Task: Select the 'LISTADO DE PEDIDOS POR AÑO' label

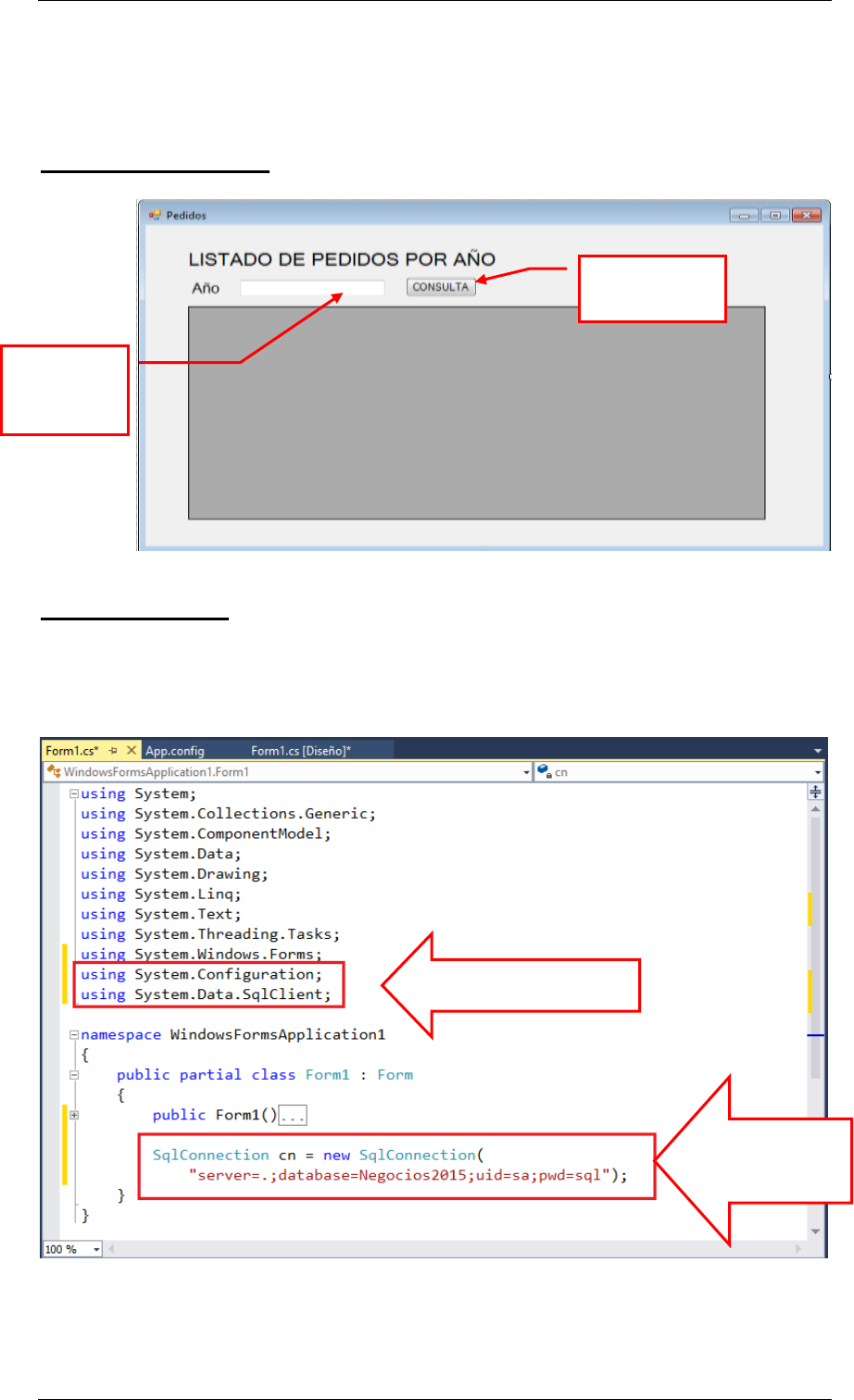Action: coord(342,259)
